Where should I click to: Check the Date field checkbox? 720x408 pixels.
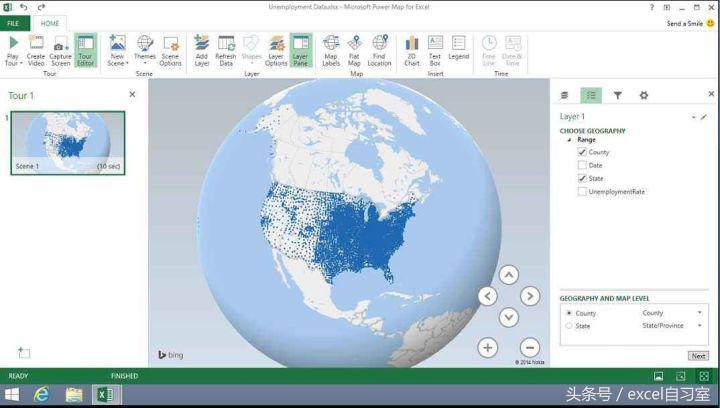point(582,165)
